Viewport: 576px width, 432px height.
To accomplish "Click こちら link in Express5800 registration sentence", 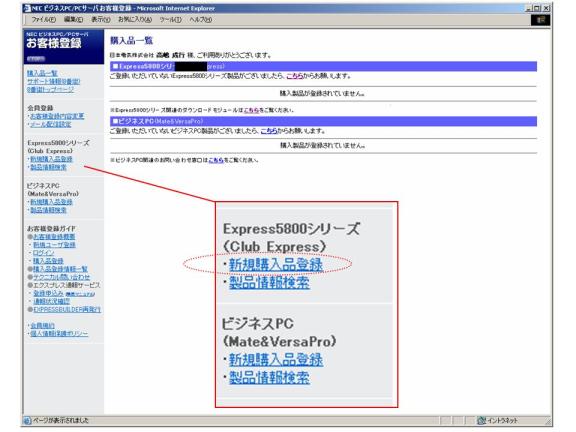I will (295, 76).
